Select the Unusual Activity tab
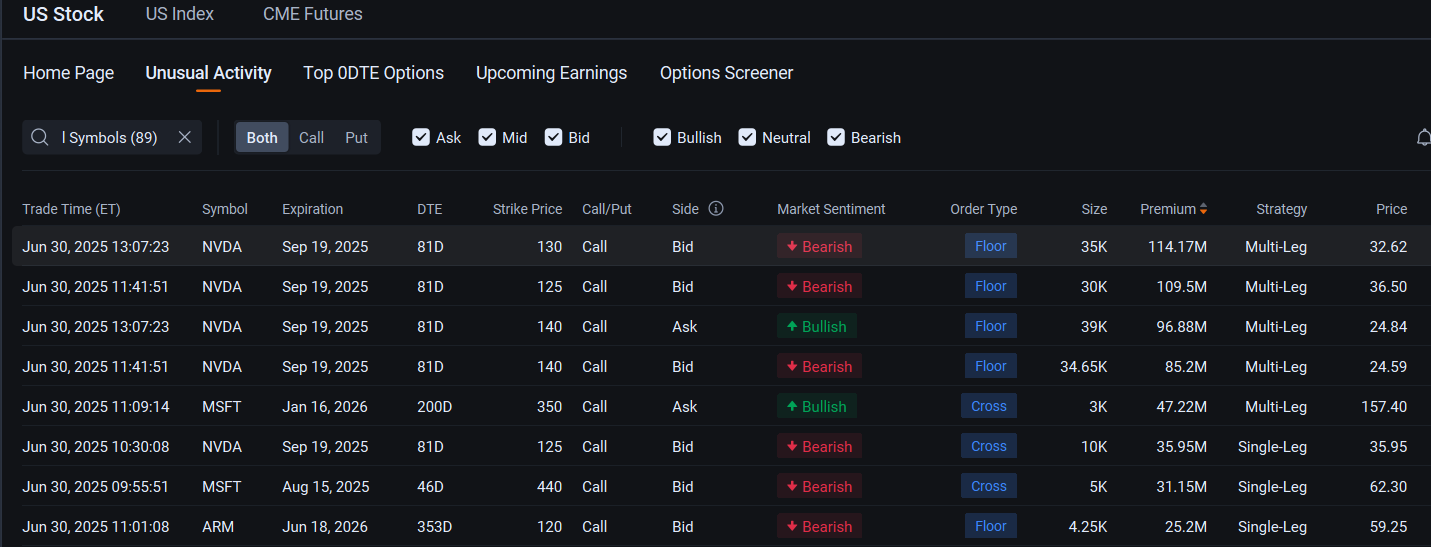Screen dimensions: 1431x547 (x=208, y=73)
